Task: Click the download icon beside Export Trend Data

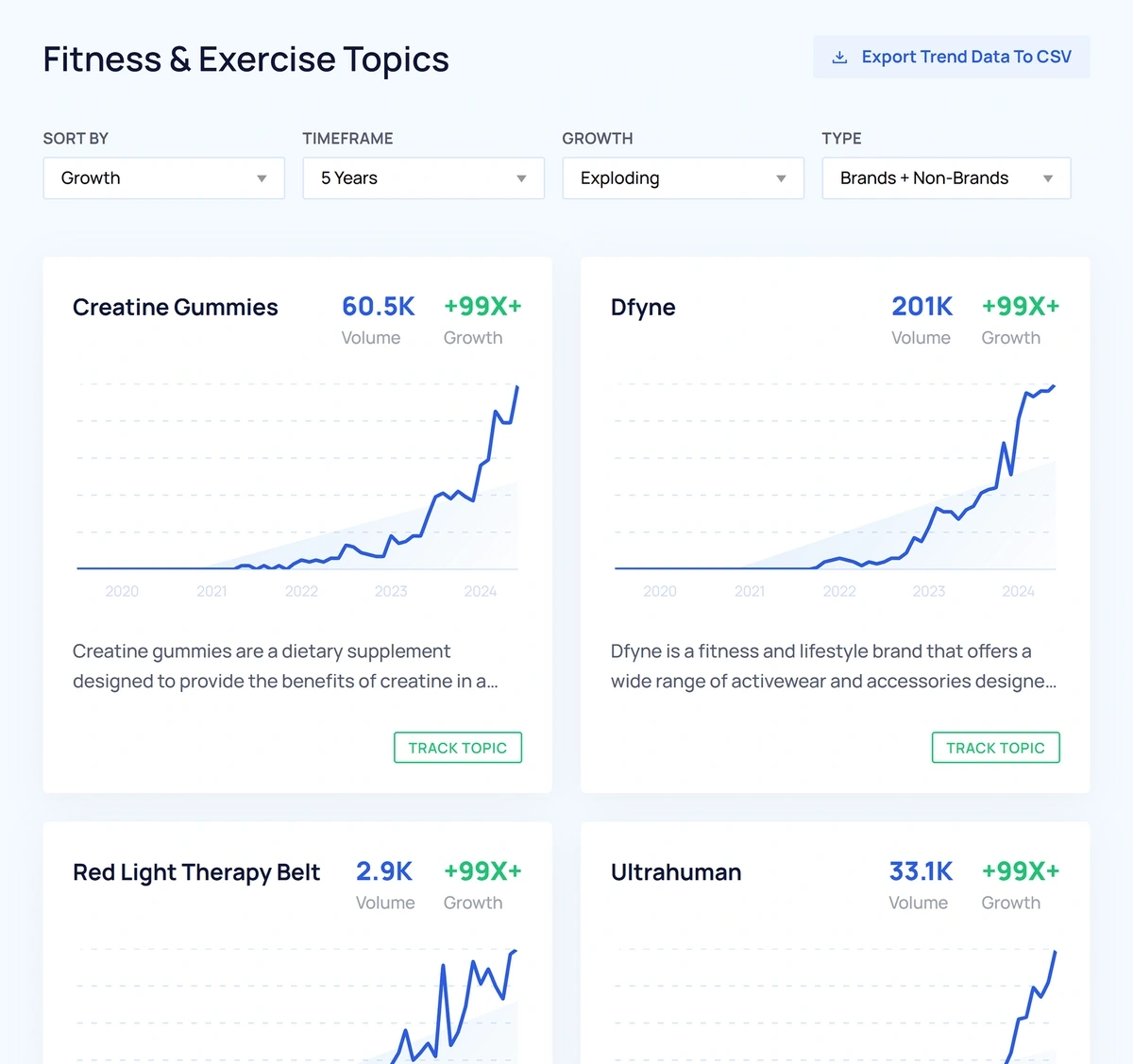Action: click(839, 58)
